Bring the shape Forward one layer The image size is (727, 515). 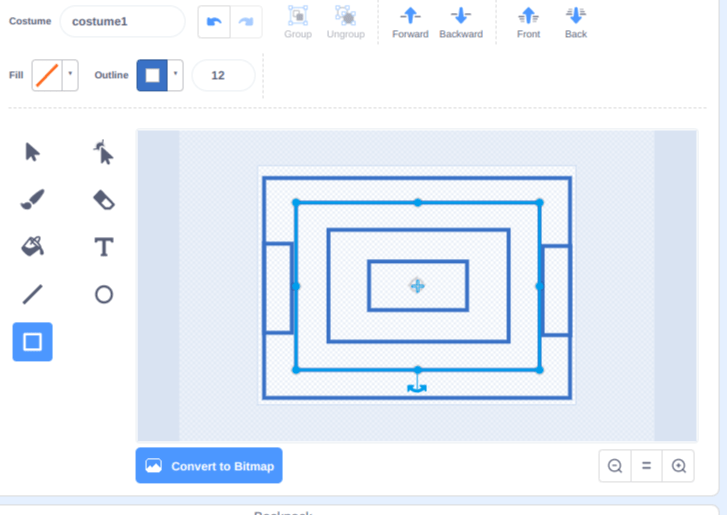point(410,22)
